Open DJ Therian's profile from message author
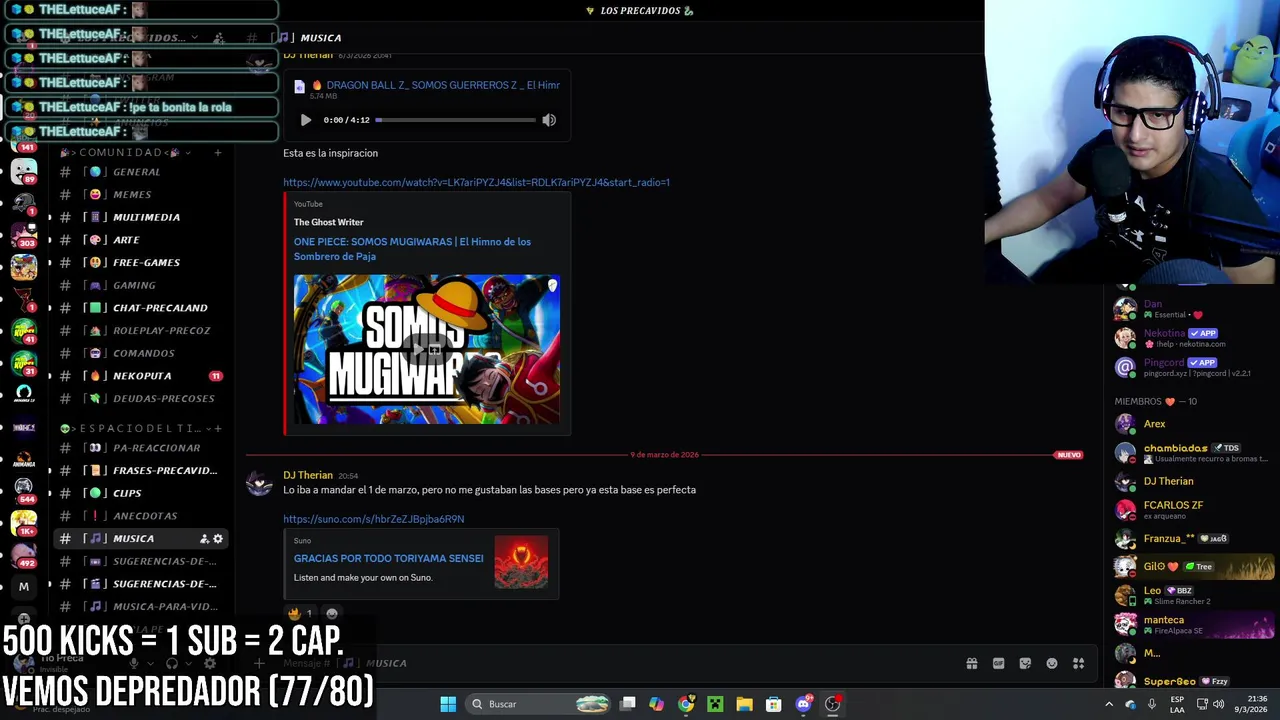Screen dimensions: 1280x720 pos(308,475)
